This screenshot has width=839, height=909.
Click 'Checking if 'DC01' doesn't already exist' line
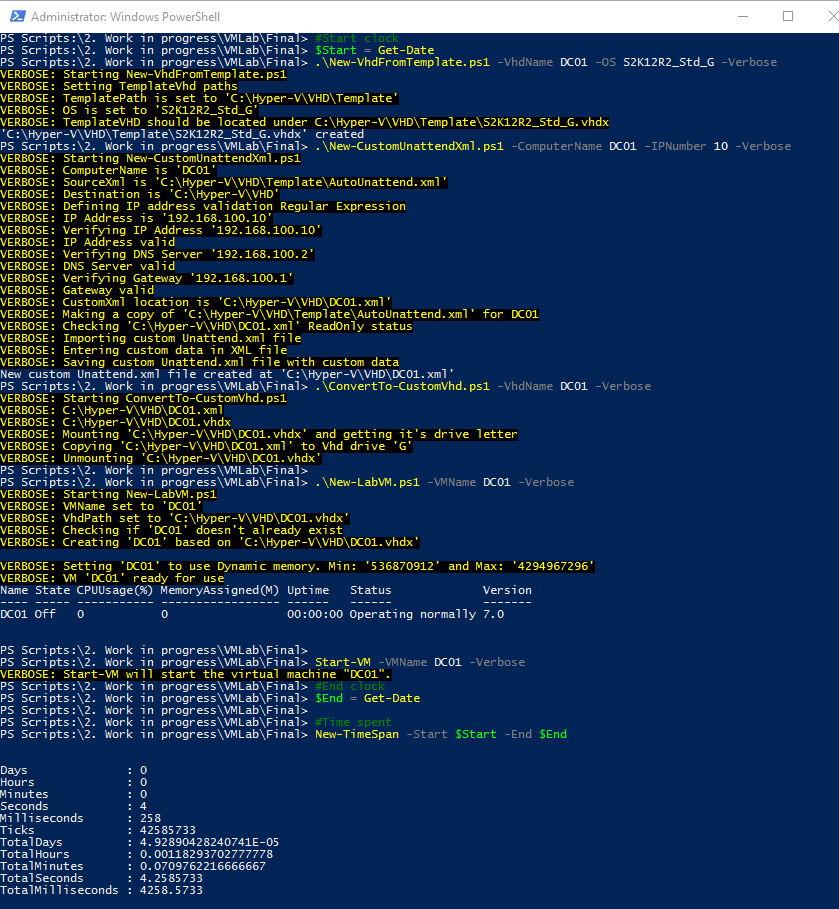click(172, 530)
